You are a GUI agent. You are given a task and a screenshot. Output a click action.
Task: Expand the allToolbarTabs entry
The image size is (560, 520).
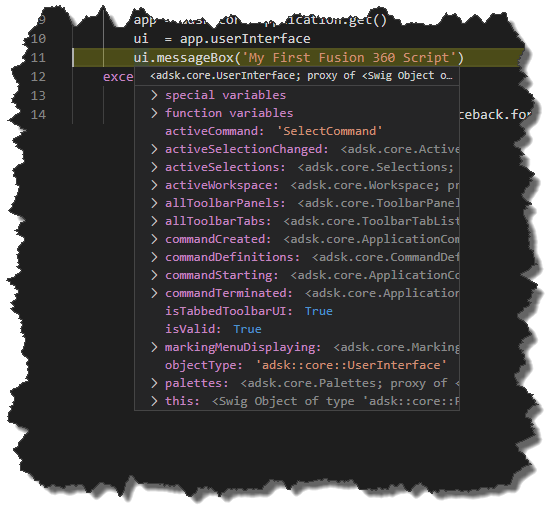pyautogui.click(x=154, y=221)
